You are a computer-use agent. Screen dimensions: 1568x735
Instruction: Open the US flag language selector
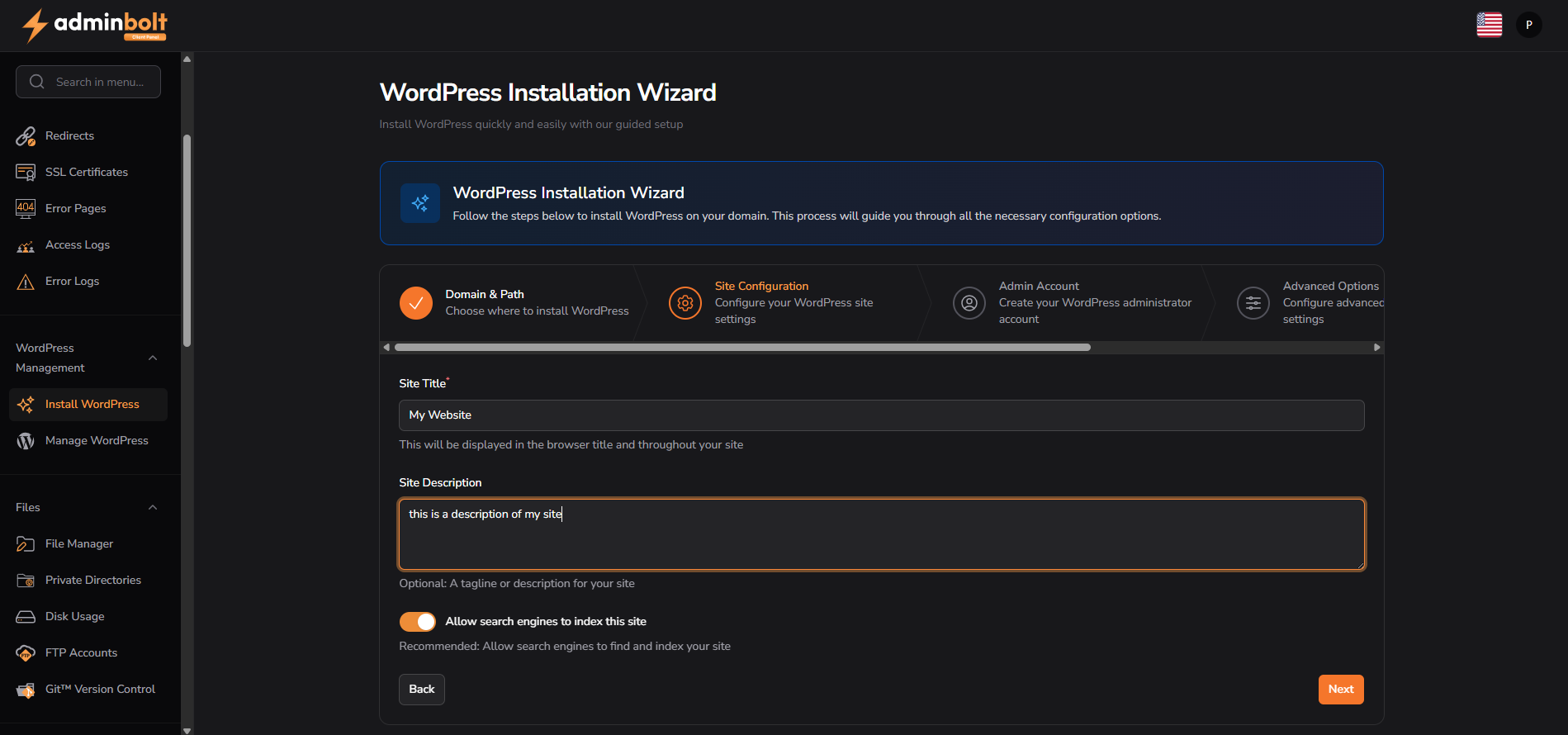point(1490,25)
